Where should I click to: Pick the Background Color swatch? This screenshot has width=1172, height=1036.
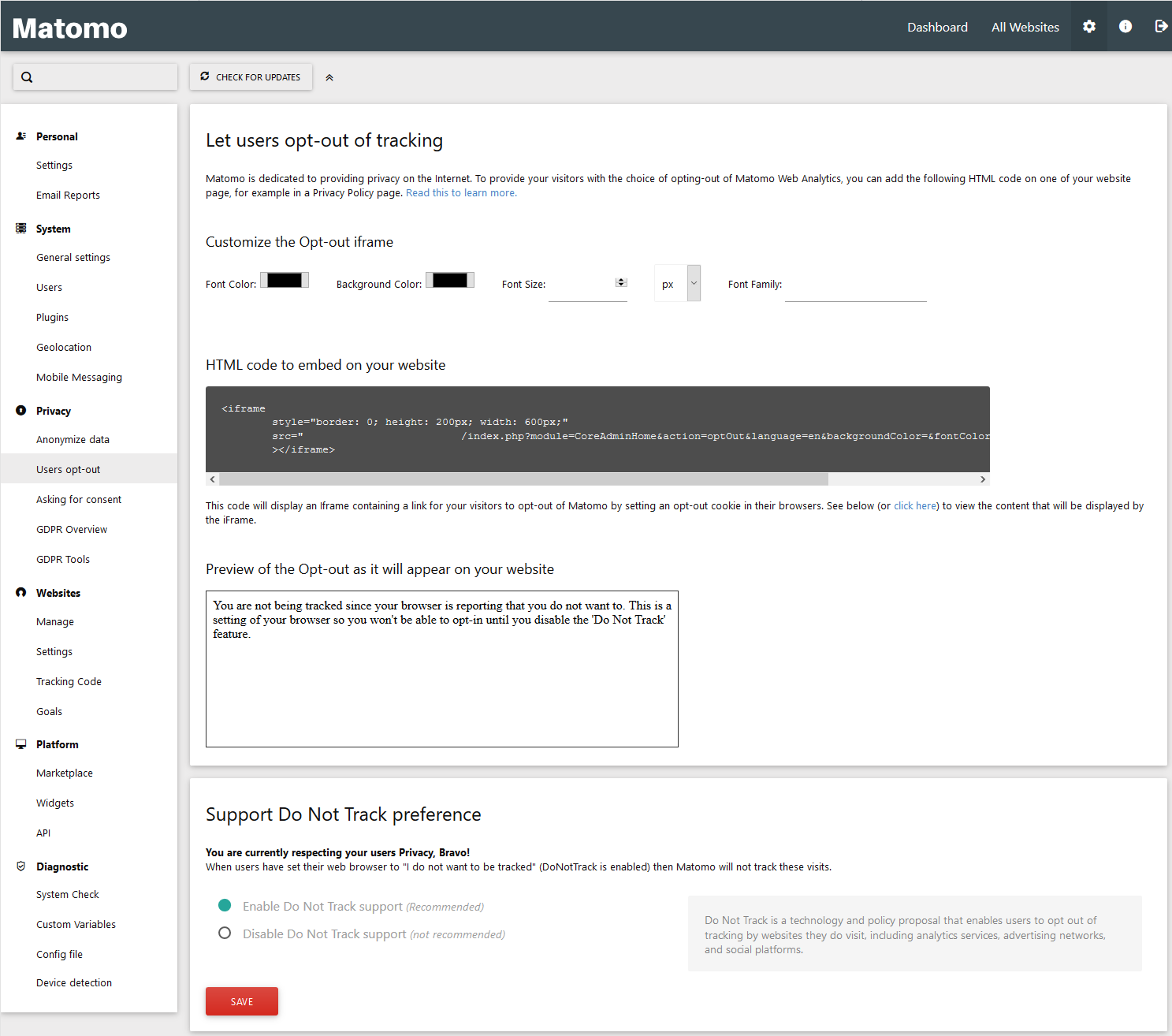[x=450, y=281]
